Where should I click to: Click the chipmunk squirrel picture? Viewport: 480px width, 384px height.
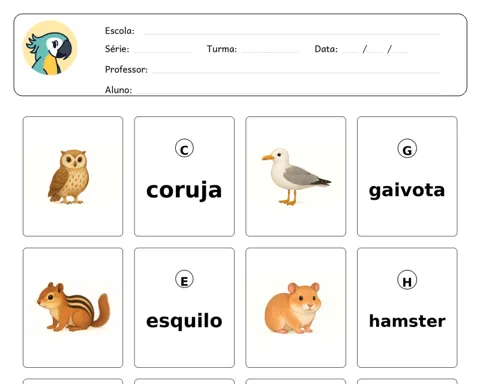[x=73, y=307]
